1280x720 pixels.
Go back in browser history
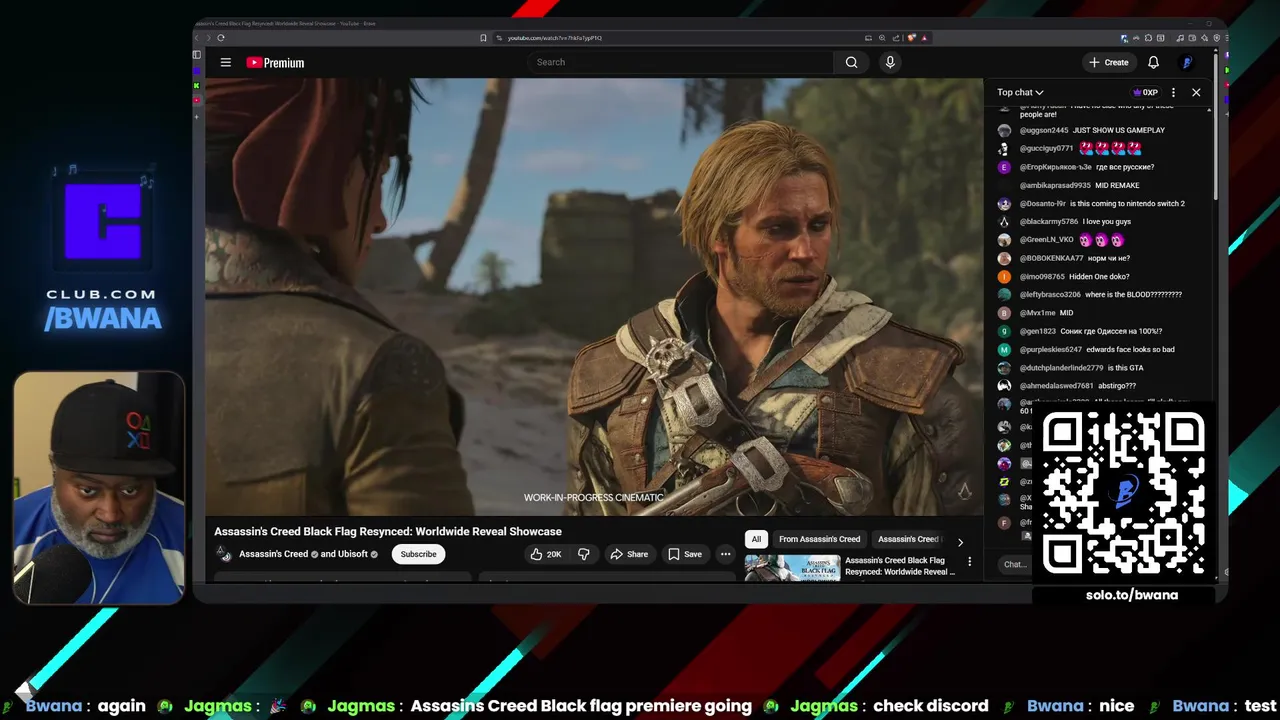197,38
